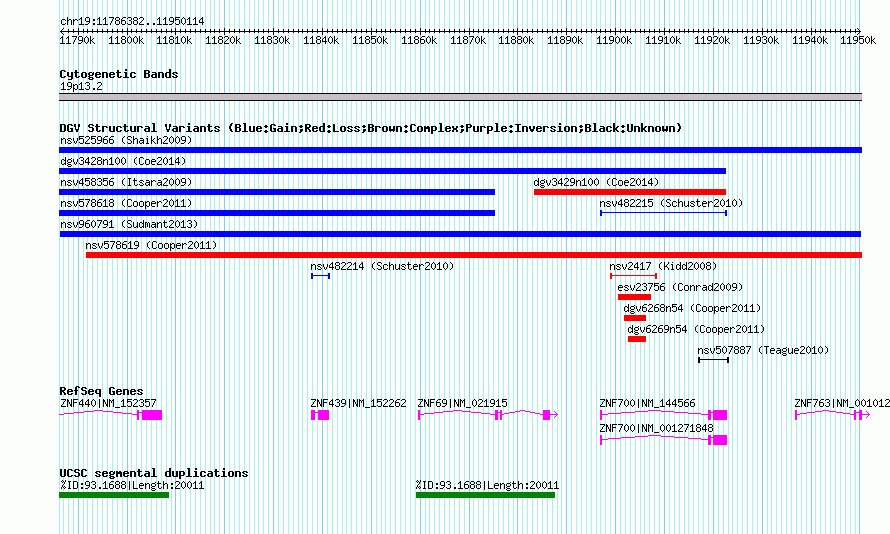This screenshot has width=890, height=534.
Task: Click the 11870k ruler label
Action: click(x=468, y=40)
